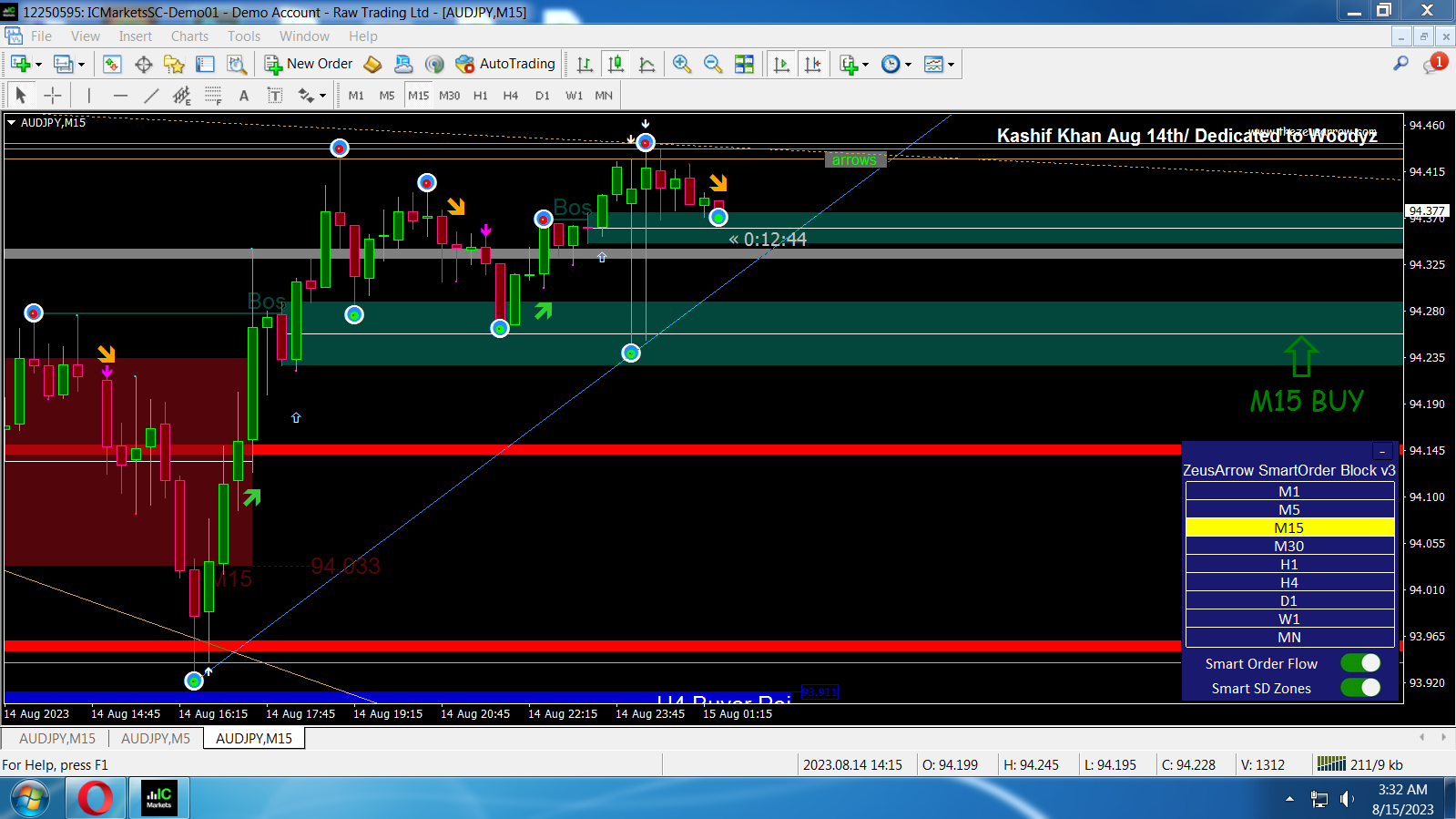Open the Tools menu

(x=244, y=36)
